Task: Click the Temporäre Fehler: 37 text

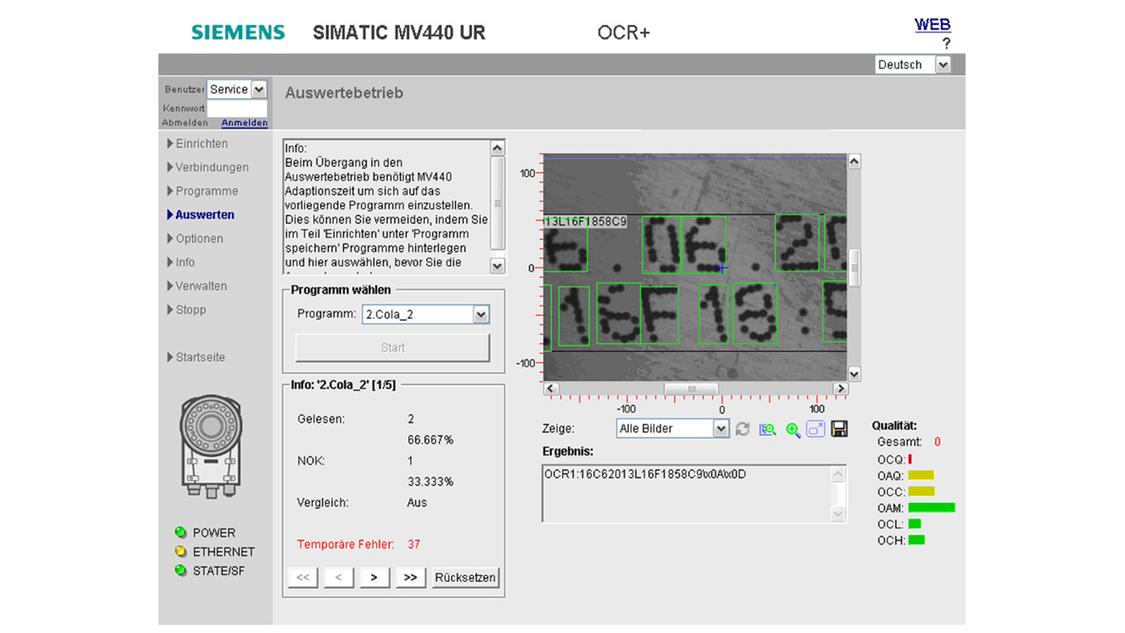Action: tap(359, 544)
